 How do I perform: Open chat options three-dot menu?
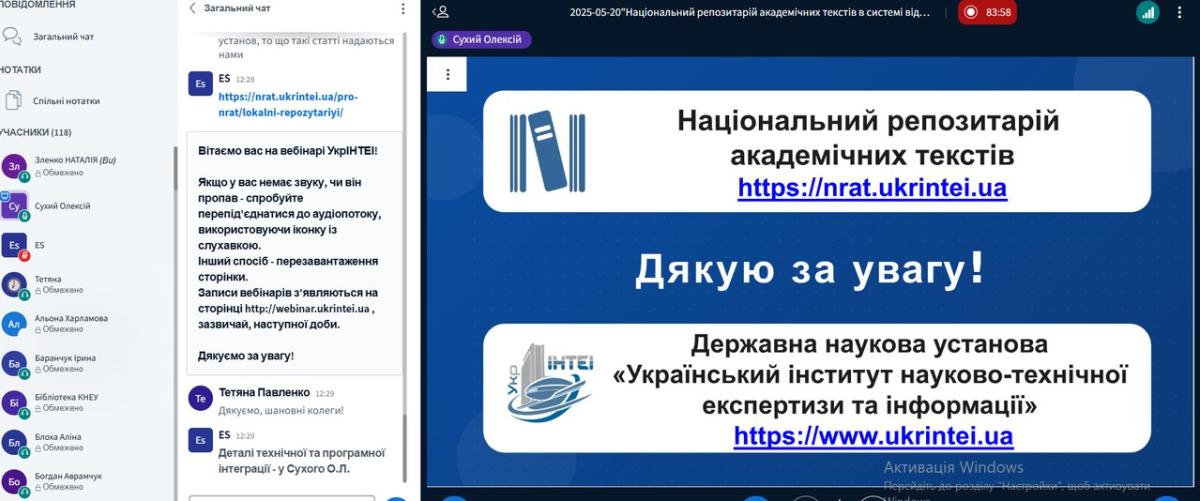point(403,9)
